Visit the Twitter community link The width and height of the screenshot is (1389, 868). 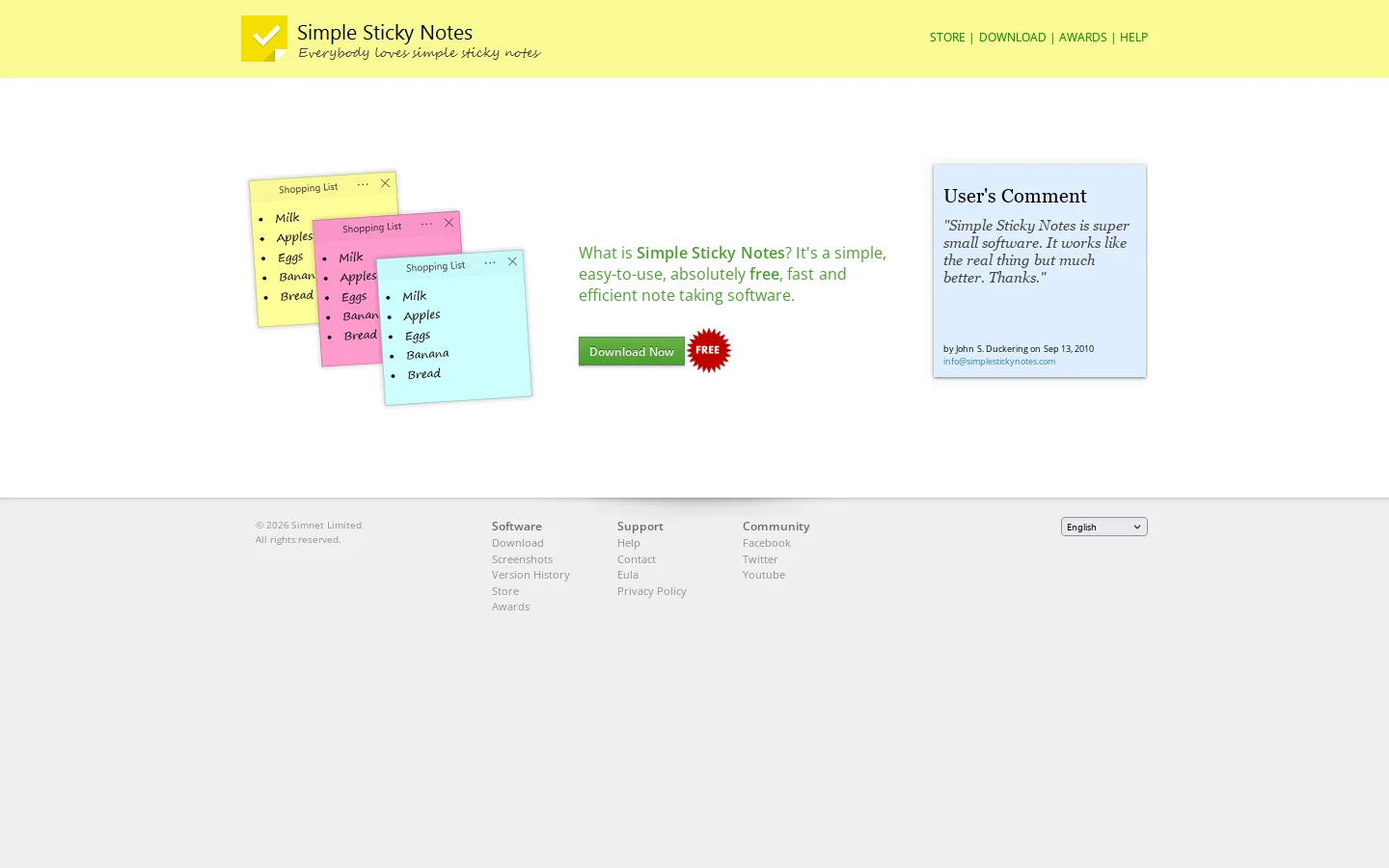[x=760, y=559]
